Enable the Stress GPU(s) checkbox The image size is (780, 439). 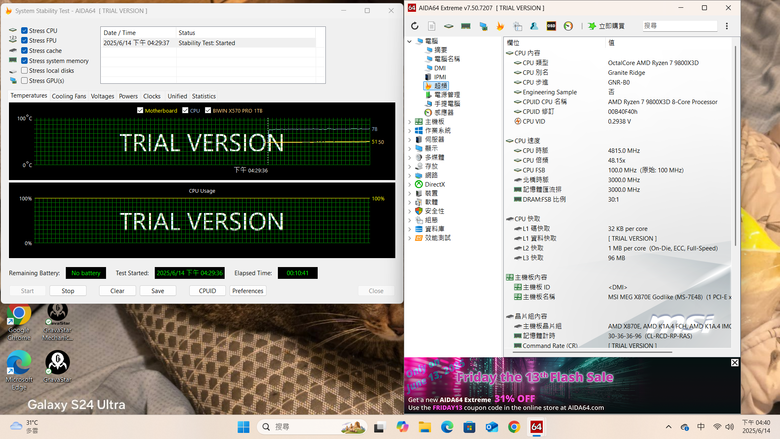coord(24,81)
